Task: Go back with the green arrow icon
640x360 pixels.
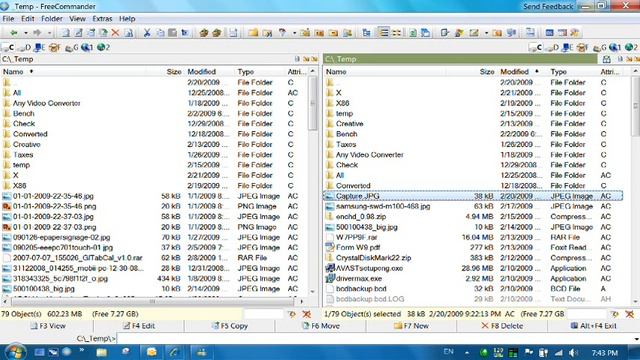Action: [x=13, y=33]
